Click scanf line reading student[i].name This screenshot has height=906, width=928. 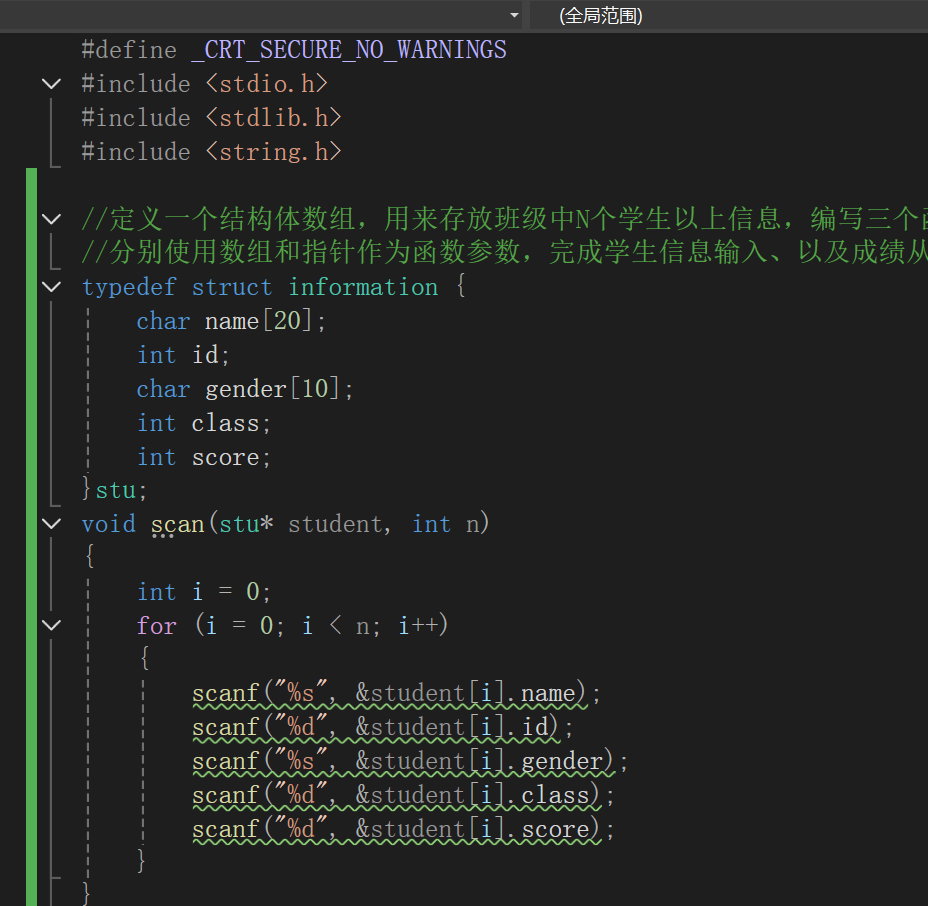click(x=396, y=693)
